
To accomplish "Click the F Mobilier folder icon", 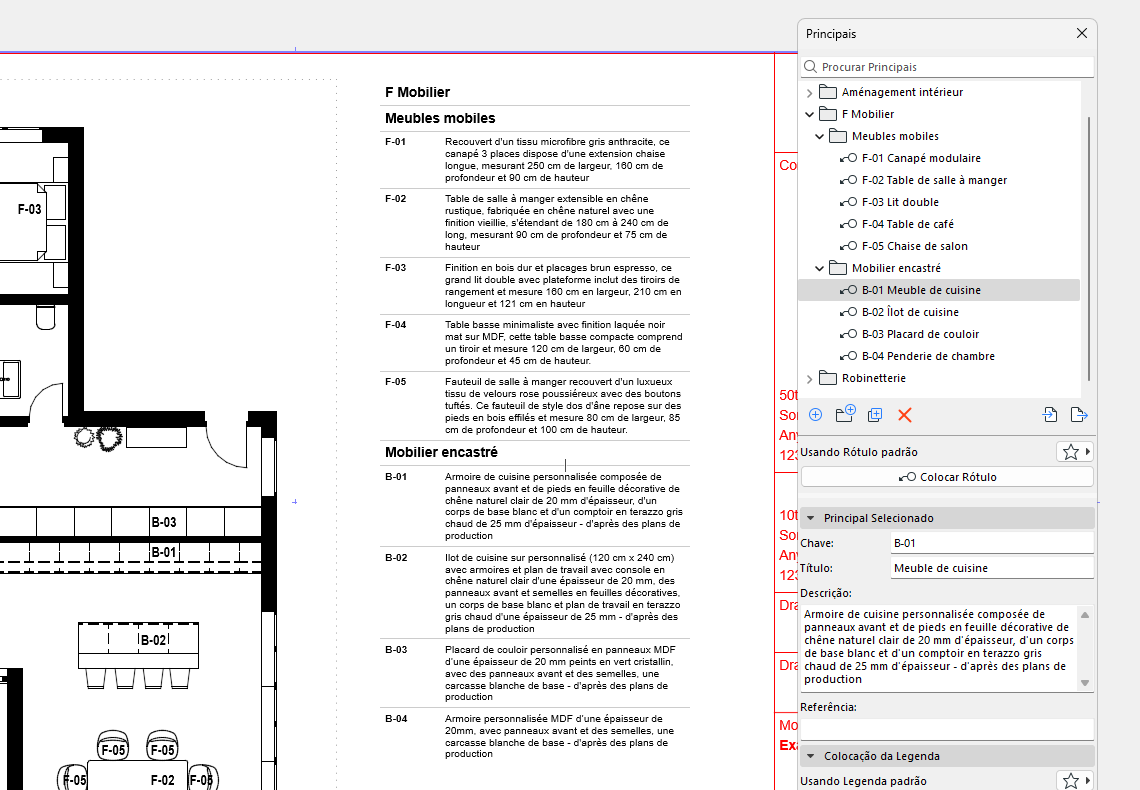I will point(827,113).
